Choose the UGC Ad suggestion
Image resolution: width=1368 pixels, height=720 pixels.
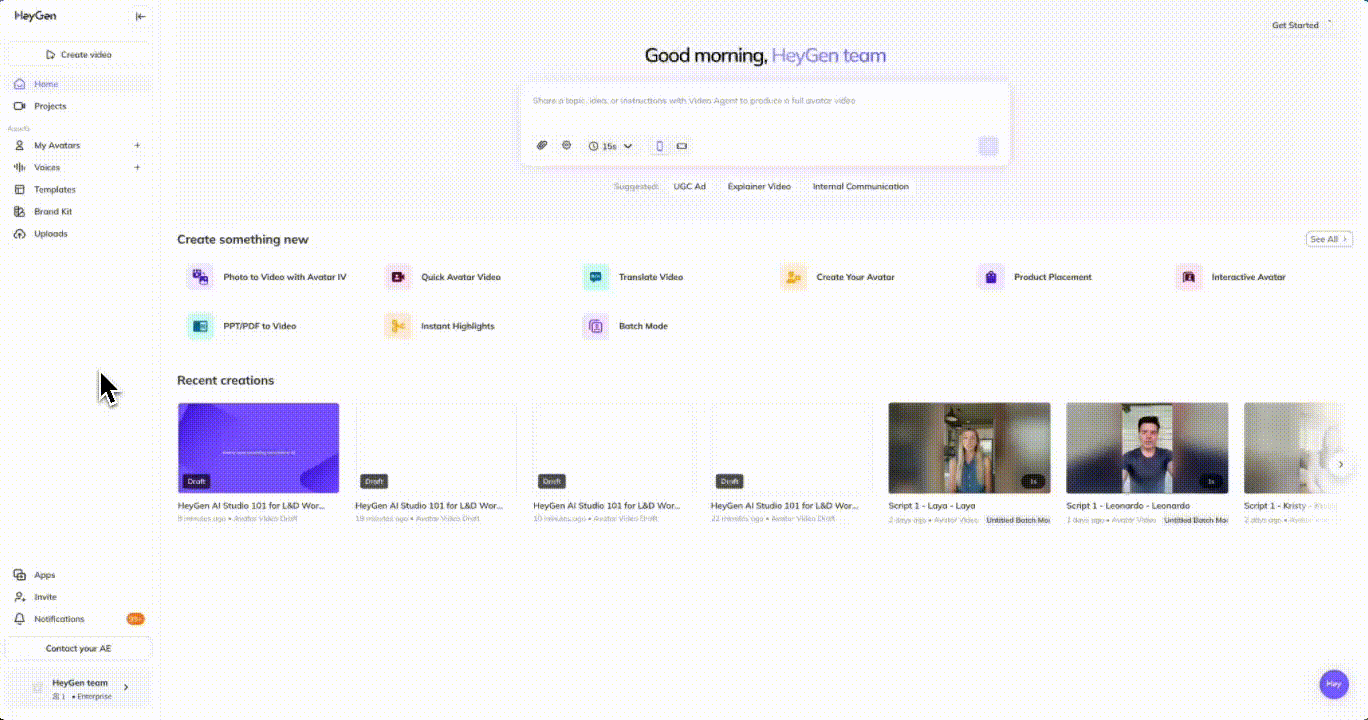(689, 187)
